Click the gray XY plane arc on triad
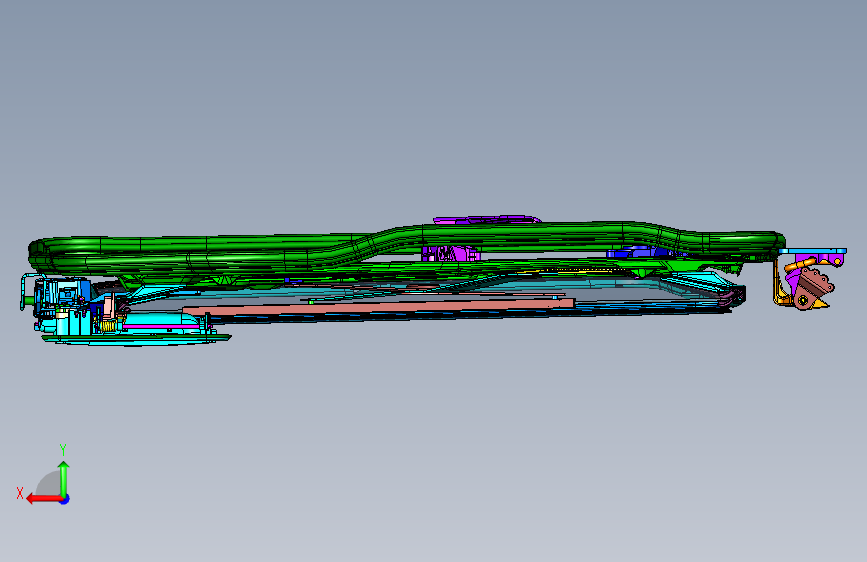867x562 pixels. click(48, 483)
